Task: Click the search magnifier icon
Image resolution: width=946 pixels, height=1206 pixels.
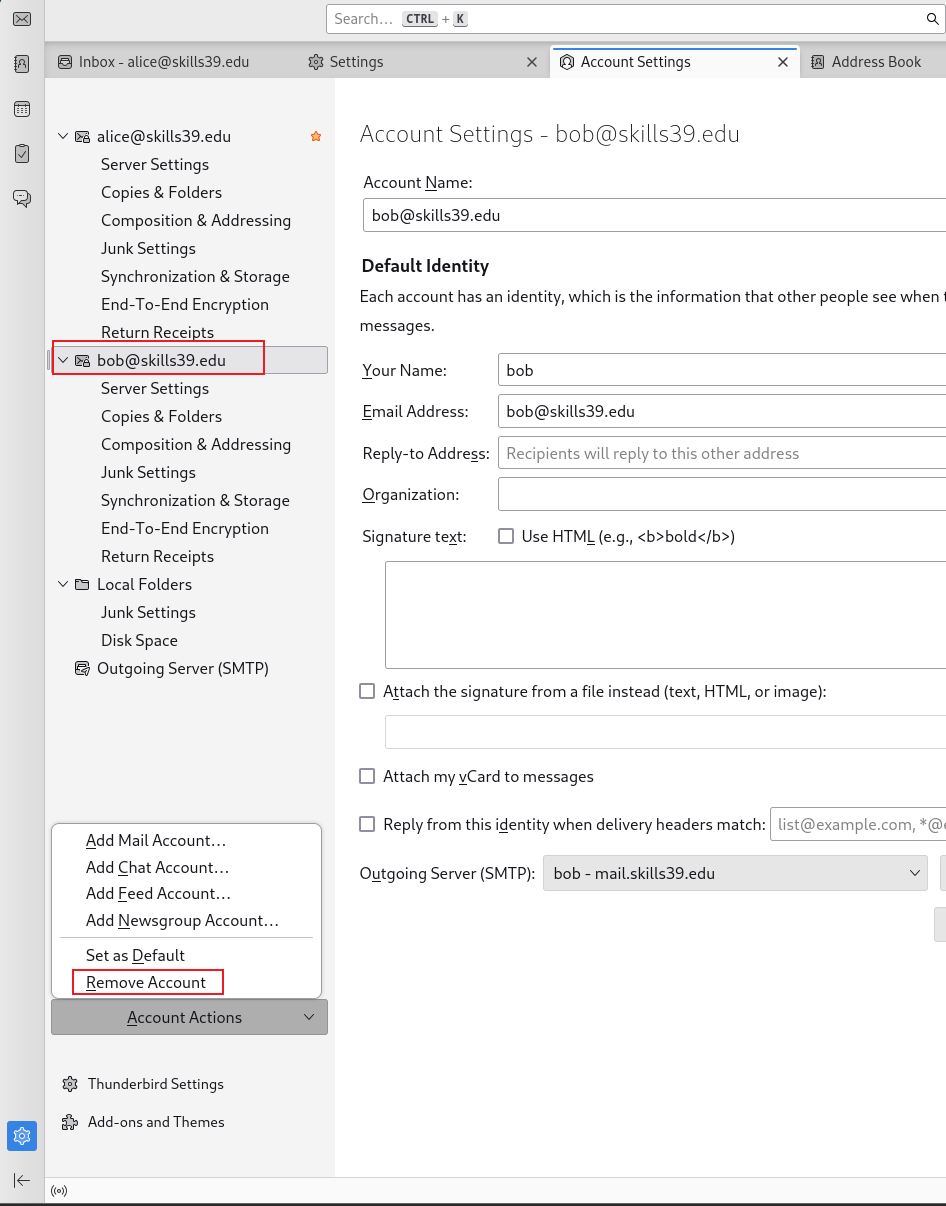Action: pos(932,19)
